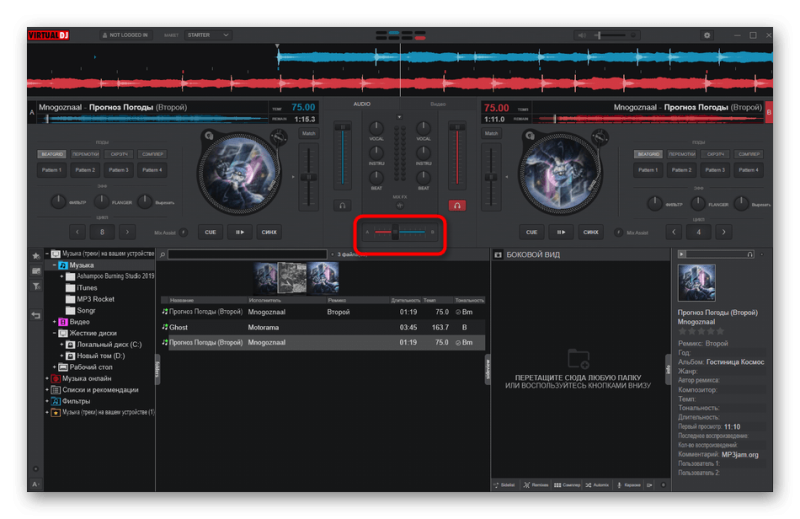
Task: Collapse the Музыка folder
Action: tap(54, 265)
